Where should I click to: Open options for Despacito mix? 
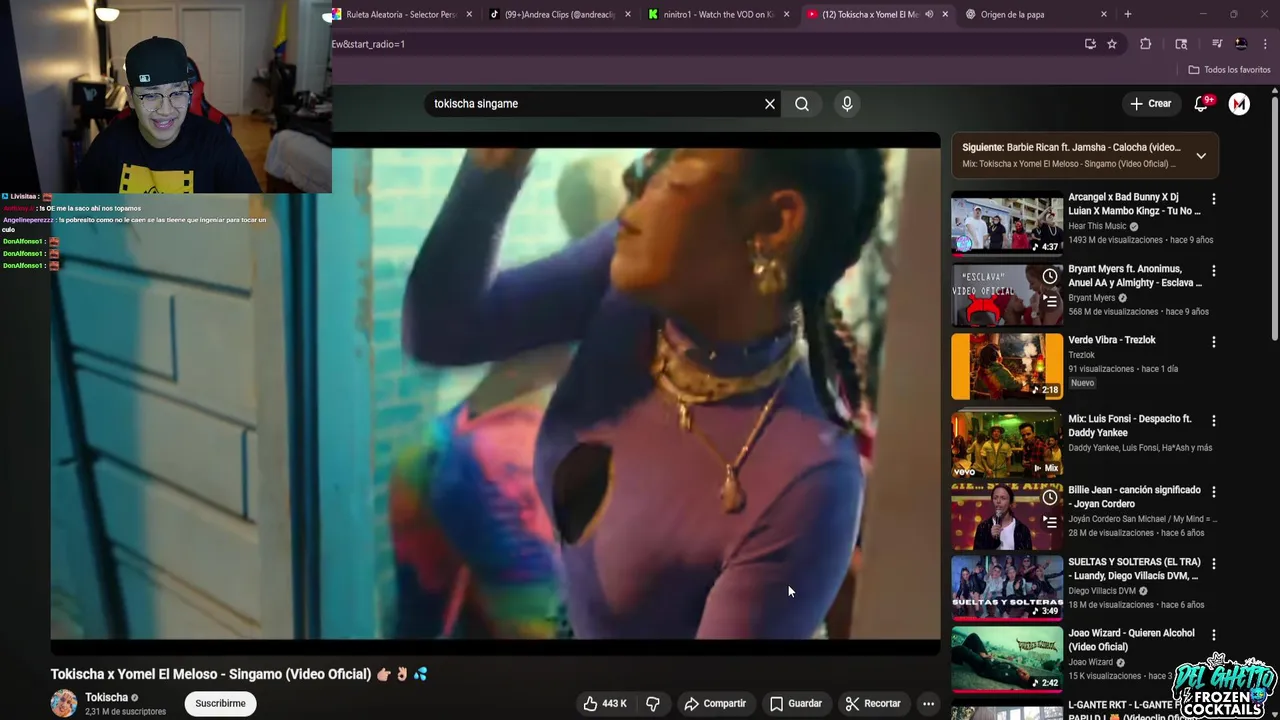(x=1214, y=421)
